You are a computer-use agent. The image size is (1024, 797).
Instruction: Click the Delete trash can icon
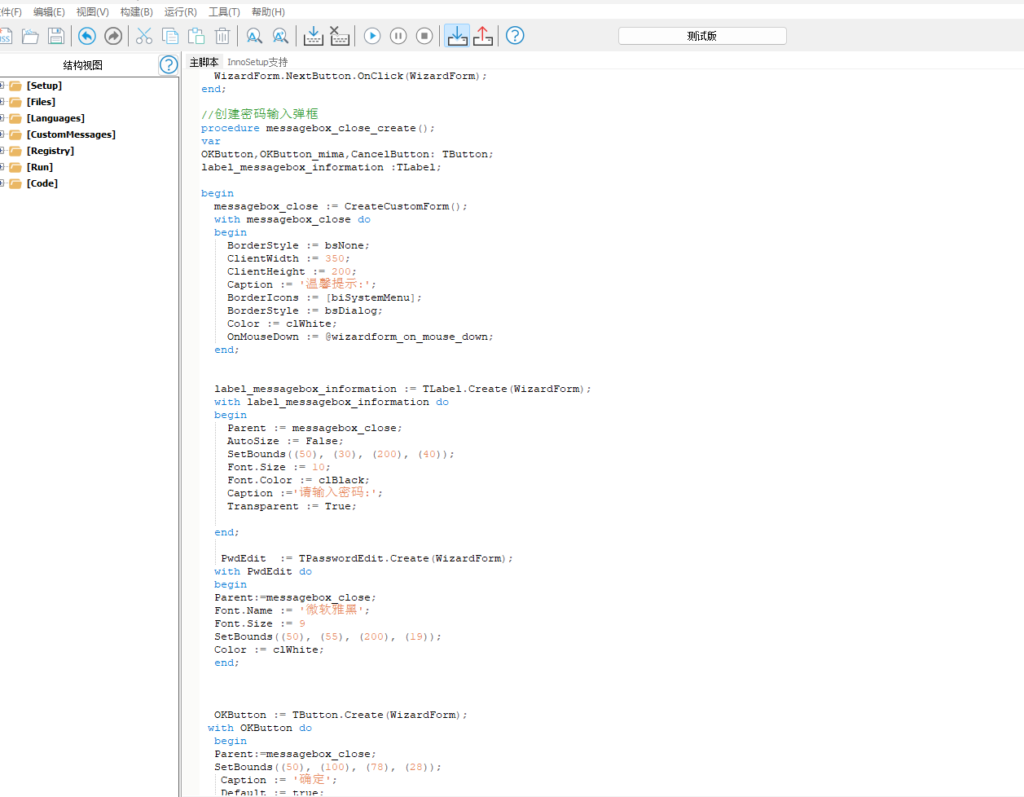[222, 36]
